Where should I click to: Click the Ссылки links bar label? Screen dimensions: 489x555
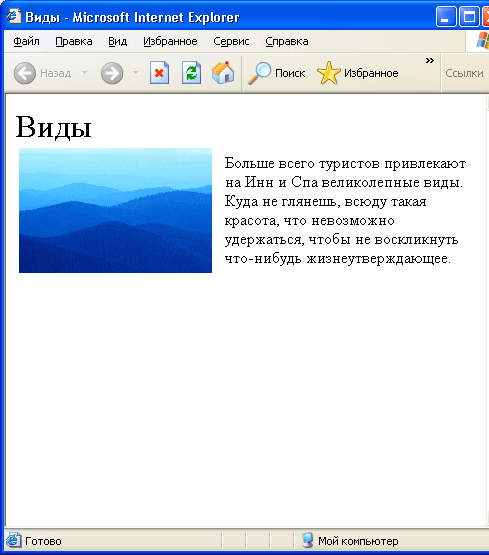[x=464, y=73]
